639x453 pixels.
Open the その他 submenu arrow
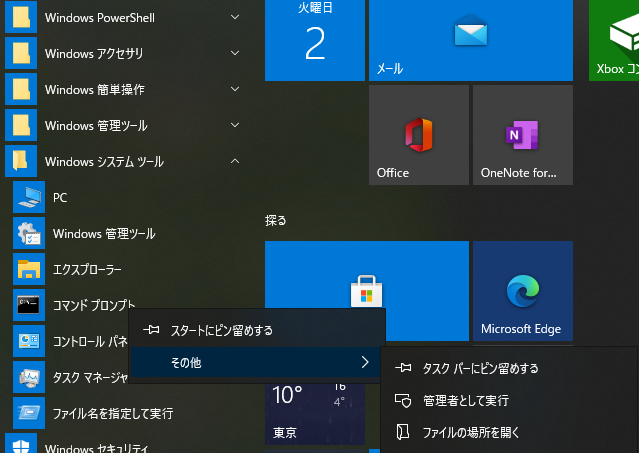[365, 362]
